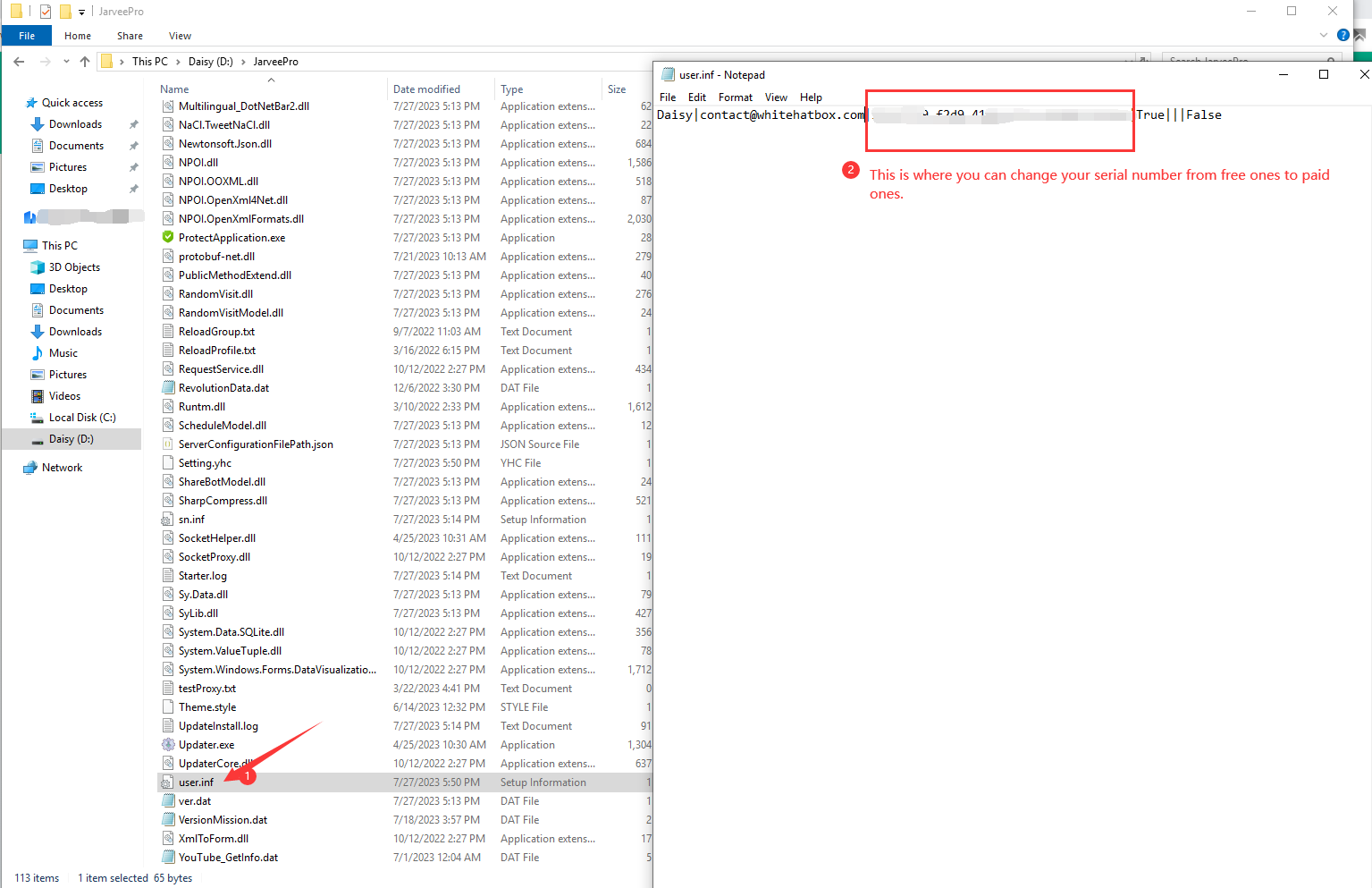Sort by the Date modified column

[426, 89]
